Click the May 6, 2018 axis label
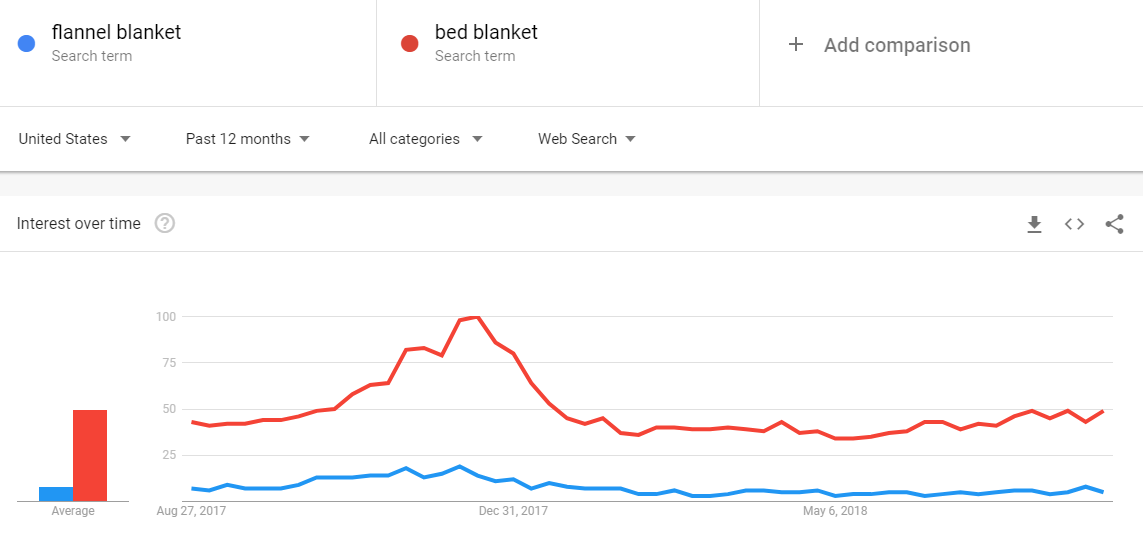Screen dimensions: 1143x540 click(x=836, y=511)
